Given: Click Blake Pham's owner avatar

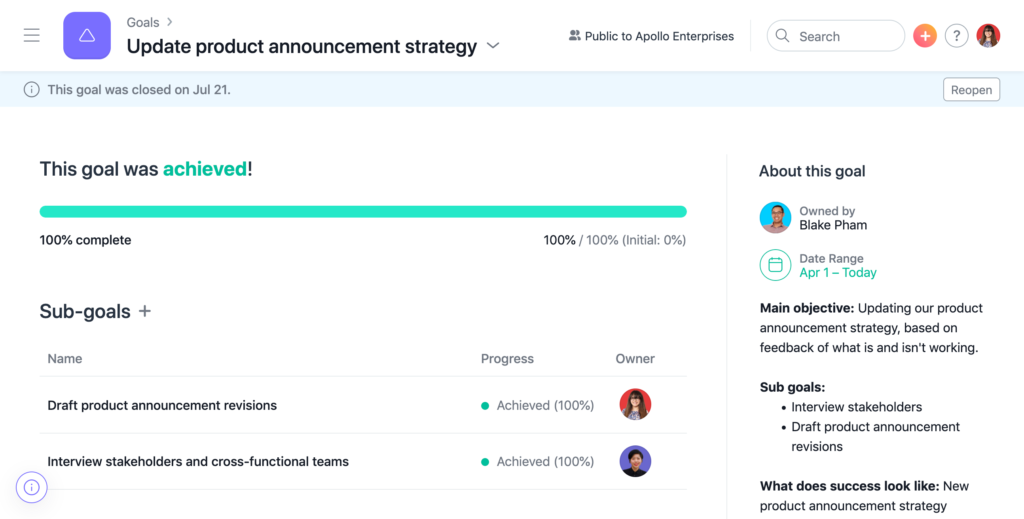Looking at the screenshot, I should (x=775, y=217).
